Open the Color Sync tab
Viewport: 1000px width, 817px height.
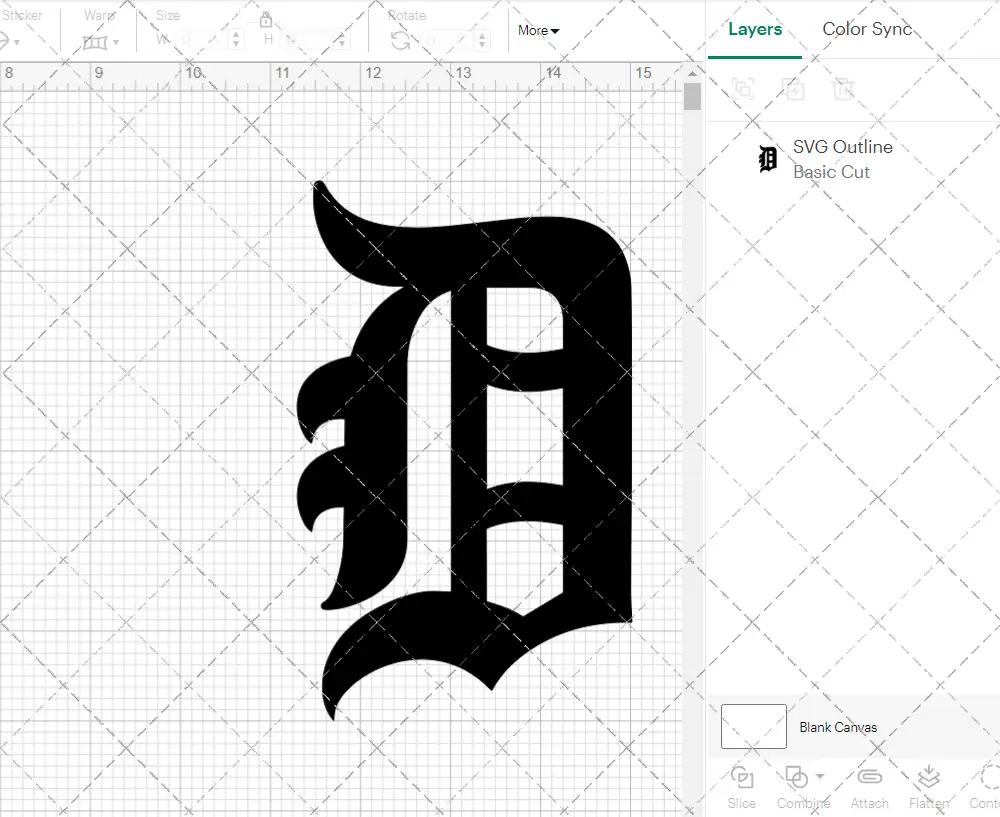click(867, 29)
